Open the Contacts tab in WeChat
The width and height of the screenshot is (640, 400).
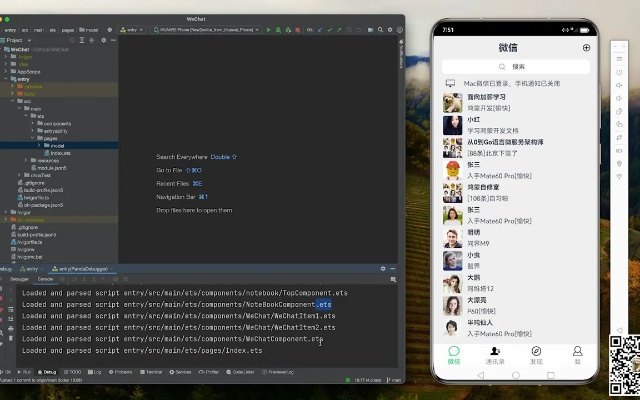pyautogui.click(x=495, y=354)
